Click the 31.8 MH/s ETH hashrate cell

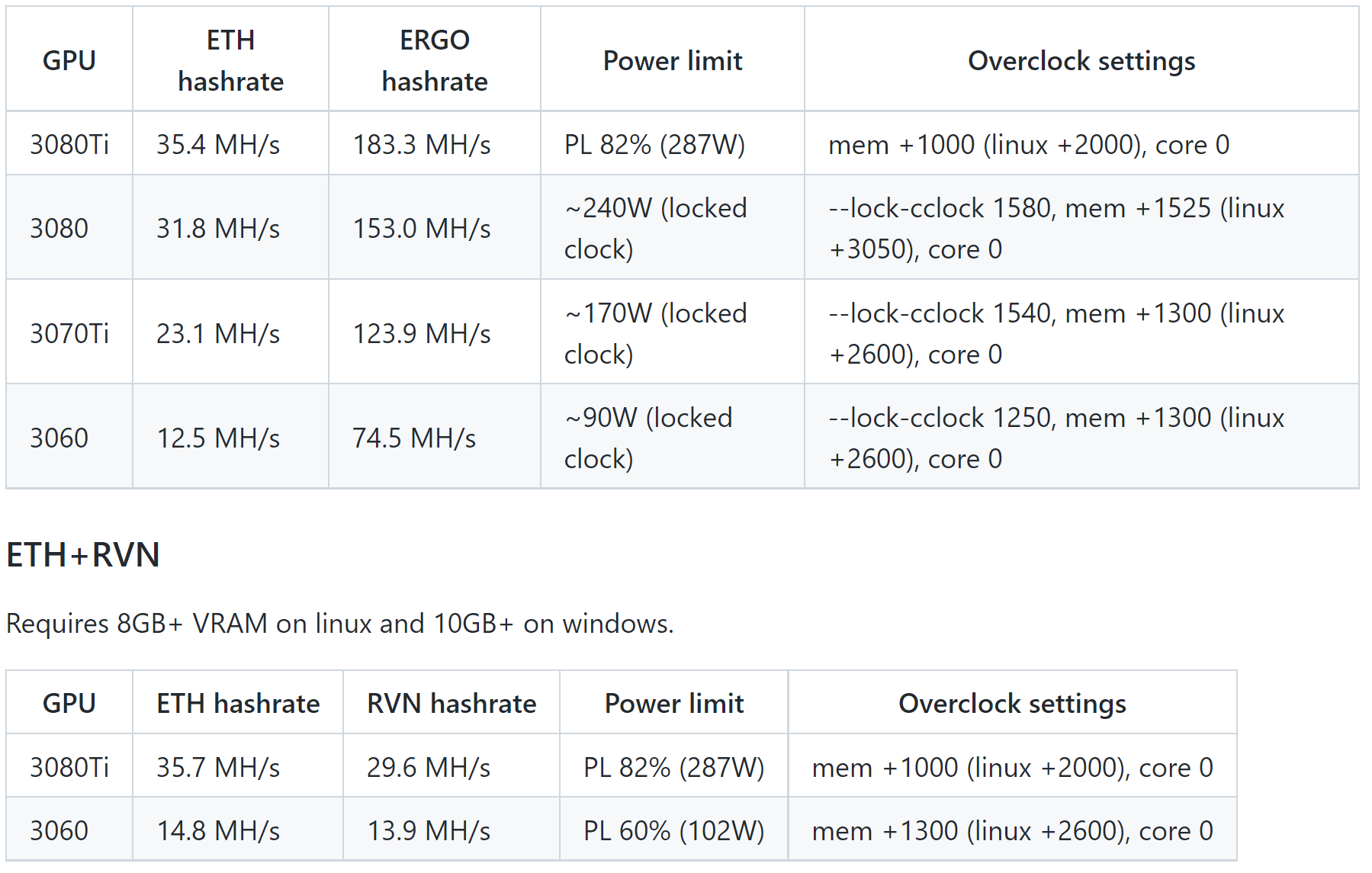(230, 228)
